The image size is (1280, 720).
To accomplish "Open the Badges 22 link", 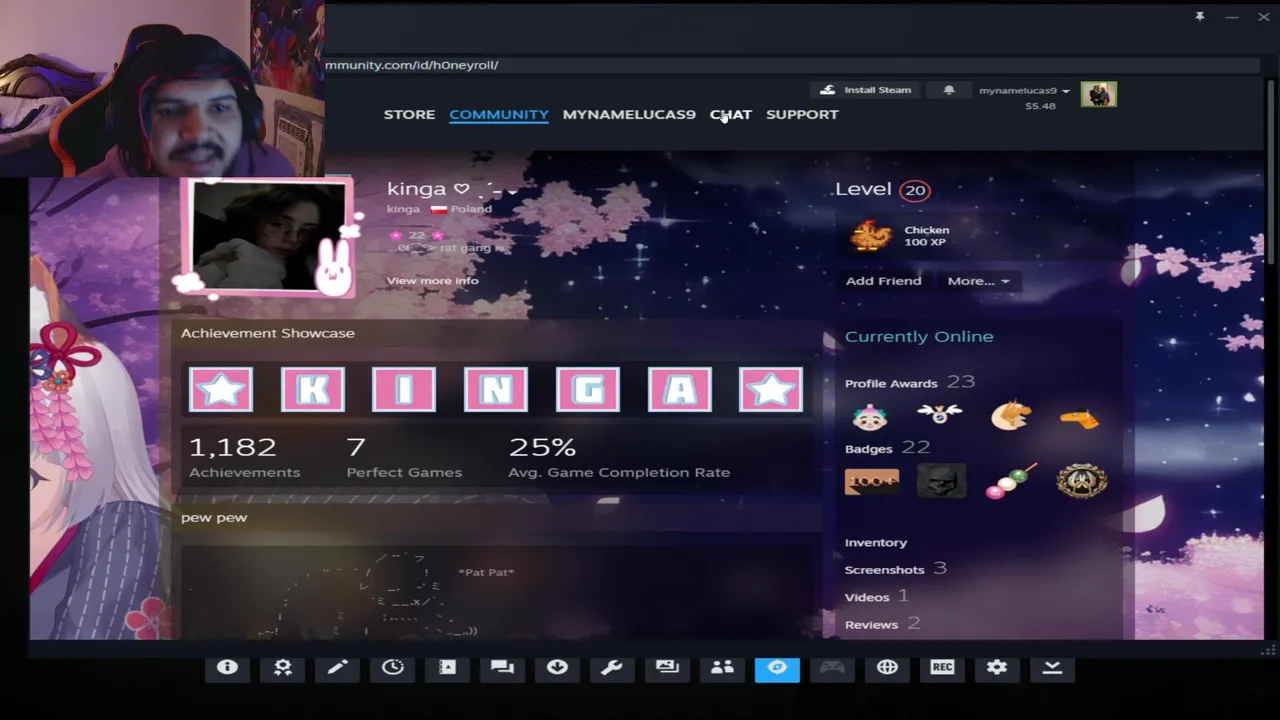I will pyautogui.click(x=887, y=448).
